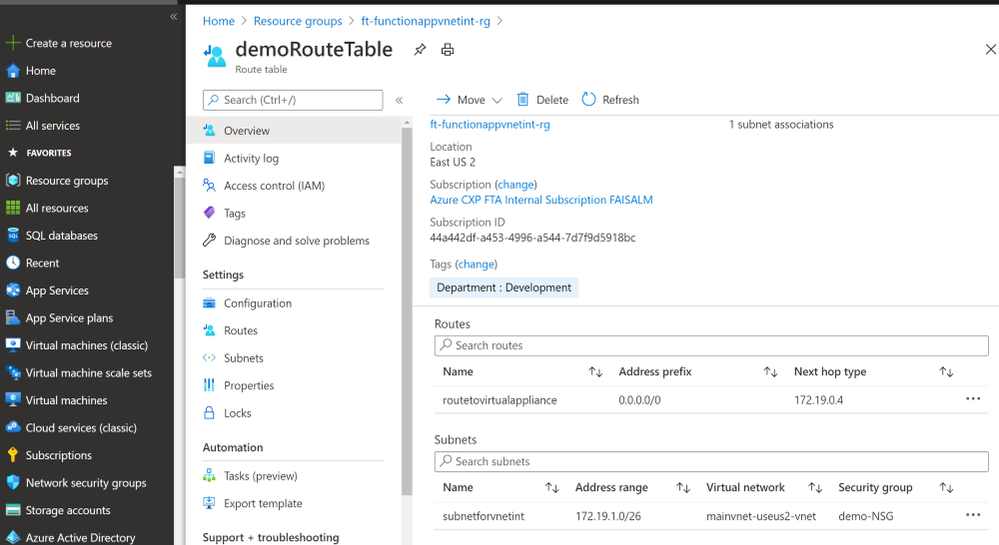
Task: Open Azure CXP FTA Internal Subscription link
Action: tap(541, 200)
